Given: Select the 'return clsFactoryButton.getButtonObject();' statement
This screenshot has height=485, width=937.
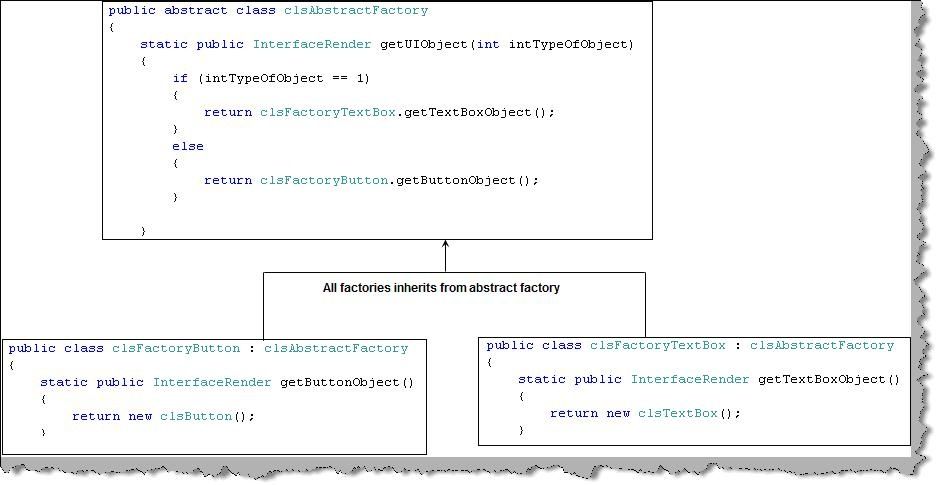Looking at the screenshot, I should (371, 180).
